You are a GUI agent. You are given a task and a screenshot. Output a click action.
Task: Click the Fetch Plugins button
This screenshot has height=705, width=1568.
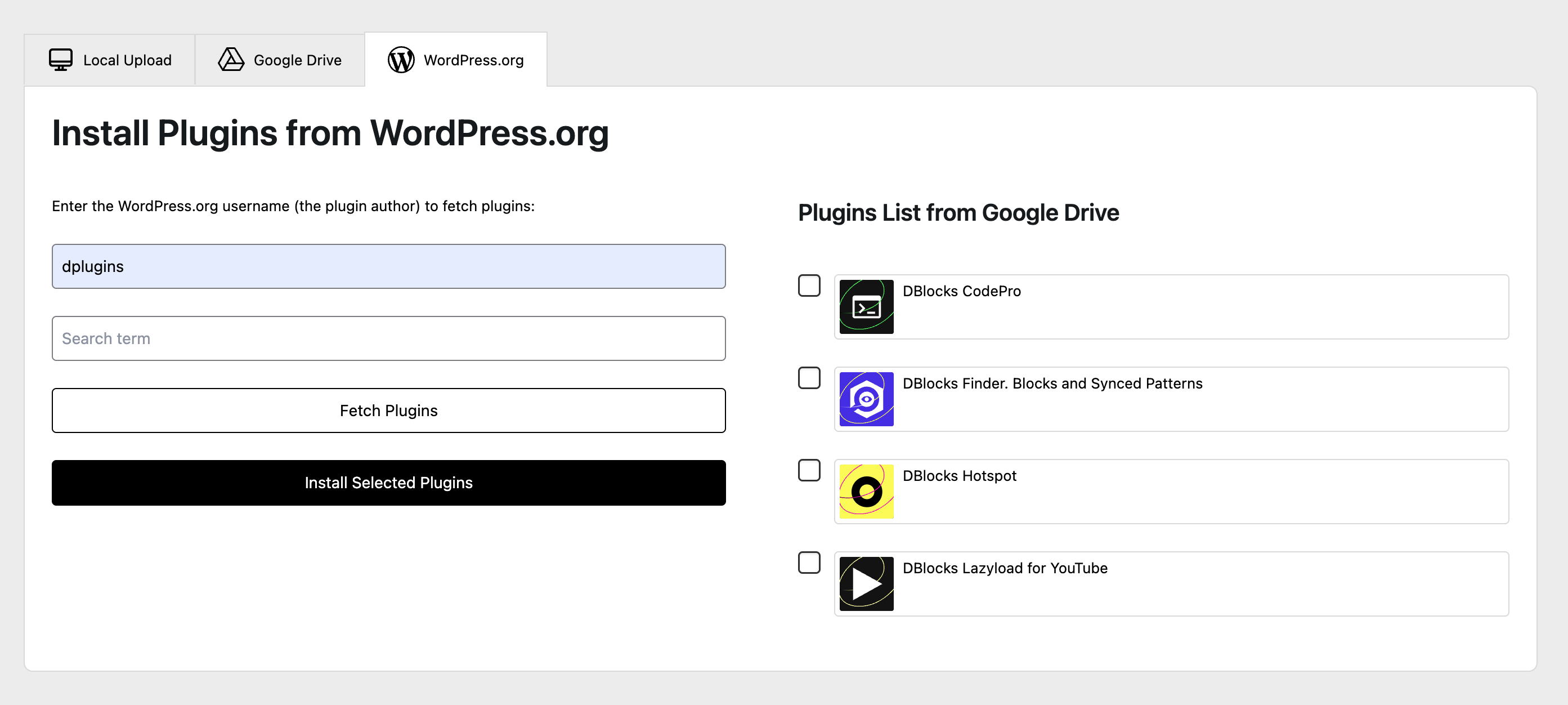[389, 410]
